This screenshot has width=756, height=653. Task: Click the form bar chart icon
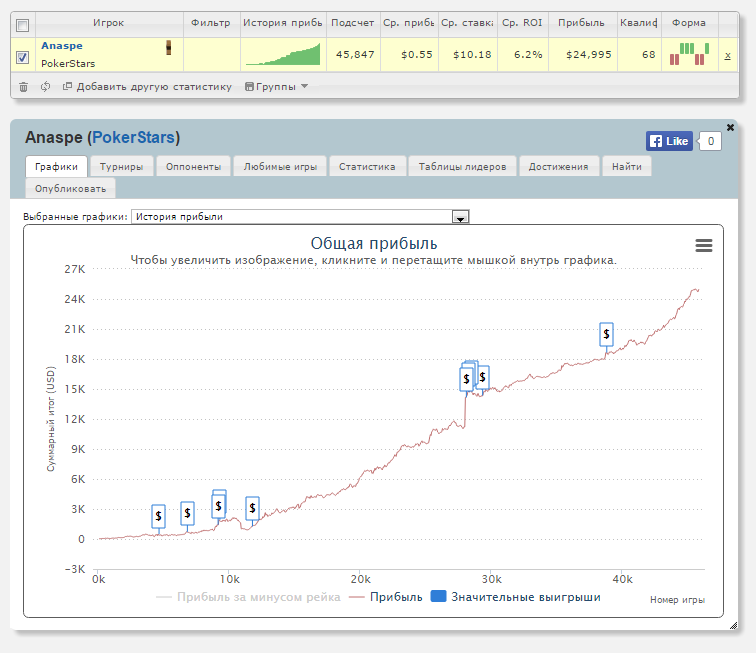click(689, 54)
